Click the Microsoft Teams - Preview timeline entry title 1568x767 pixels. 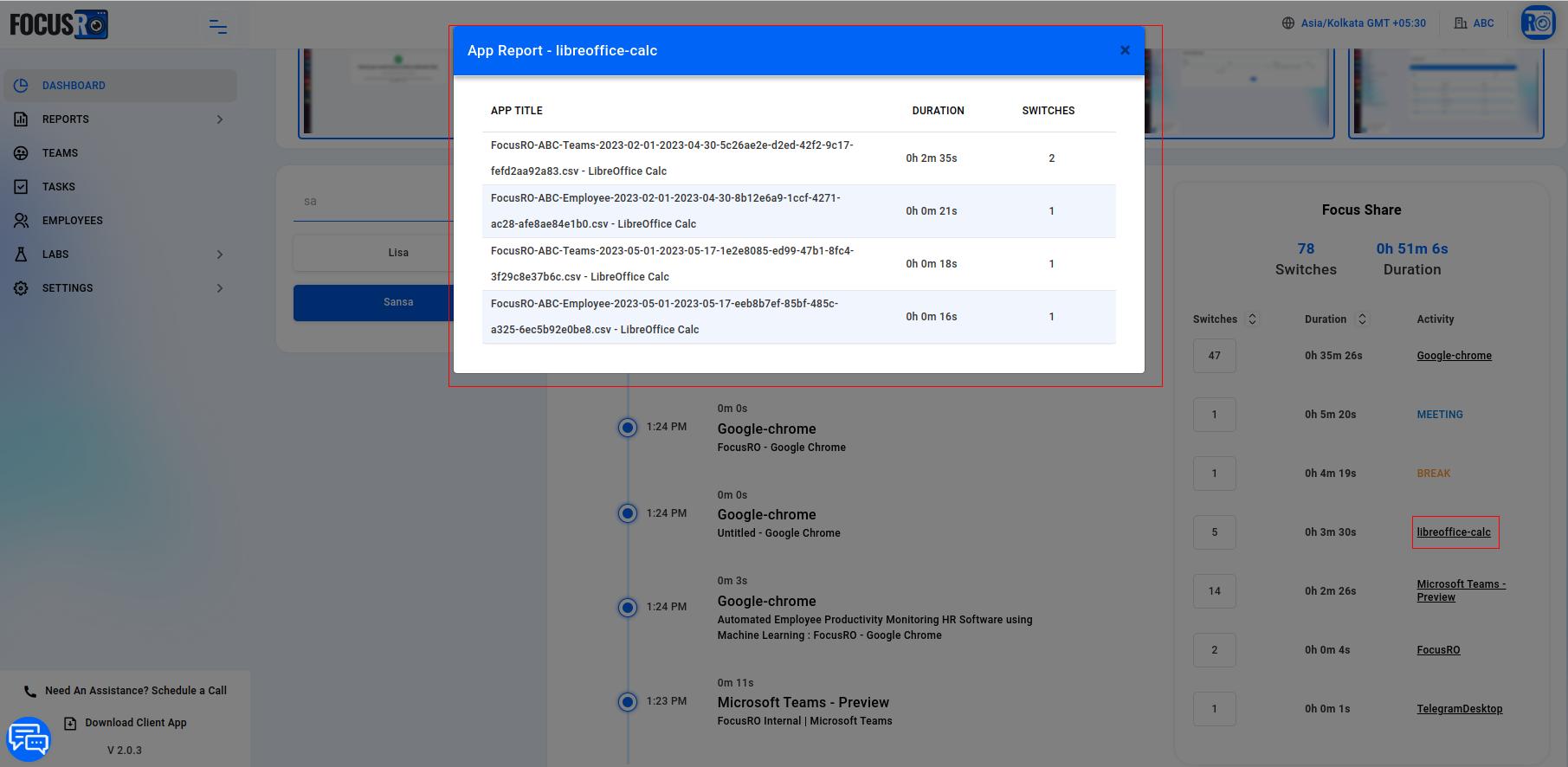pos(803,702)
